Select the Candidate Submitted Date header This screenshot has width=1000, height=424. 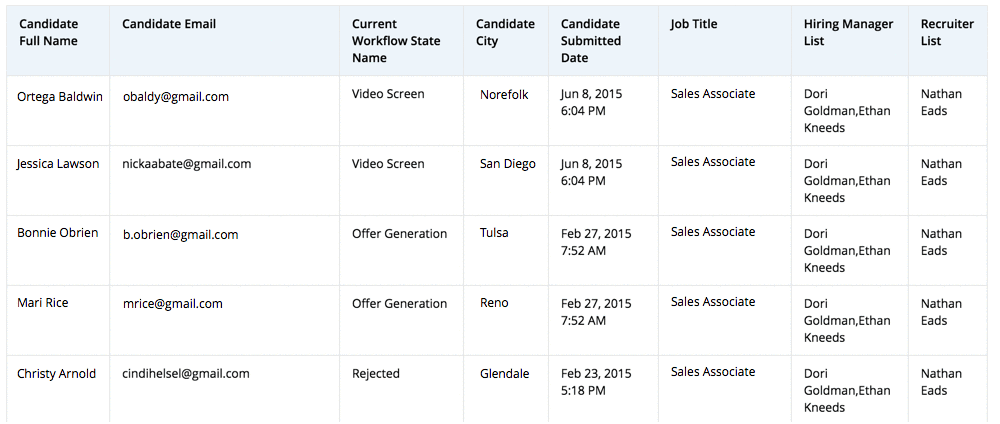tap(591, 41)
